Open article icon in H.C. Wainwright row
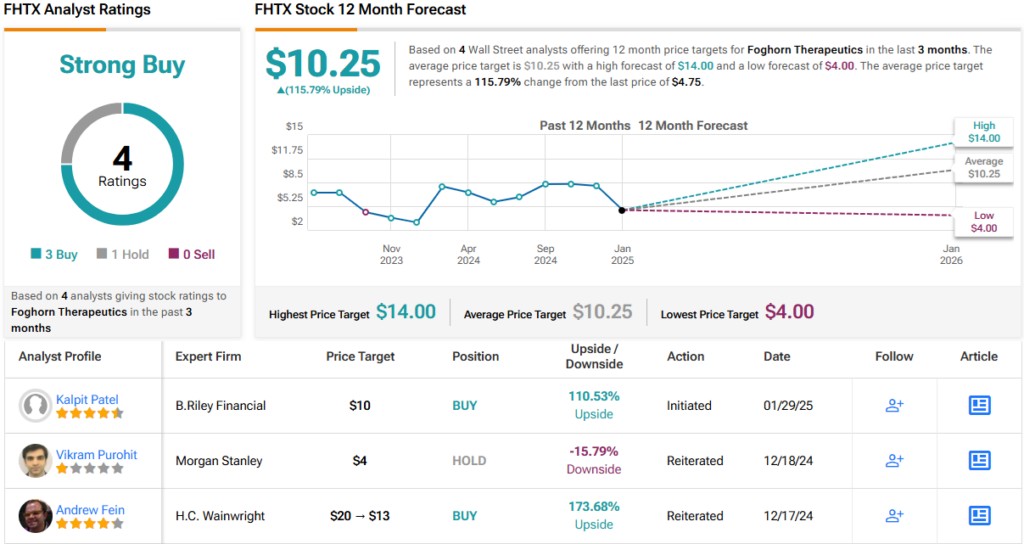 click(x=979, y=515)
